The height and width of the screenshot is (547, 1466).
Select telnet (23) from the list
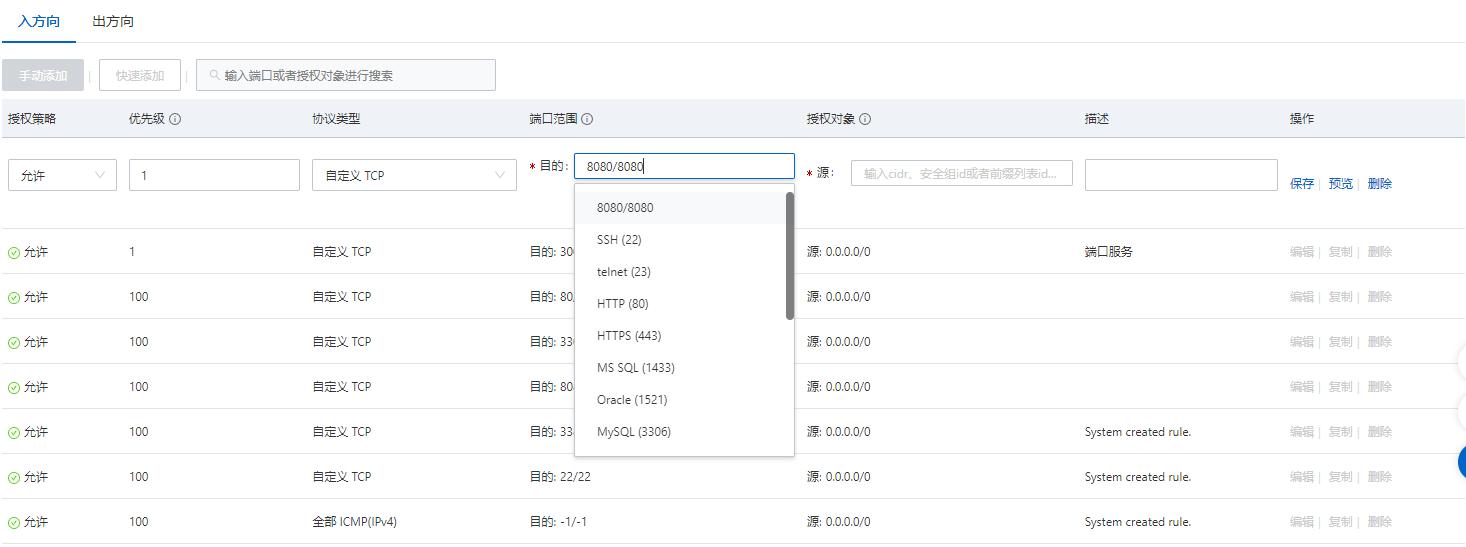(x=680, y=272)
